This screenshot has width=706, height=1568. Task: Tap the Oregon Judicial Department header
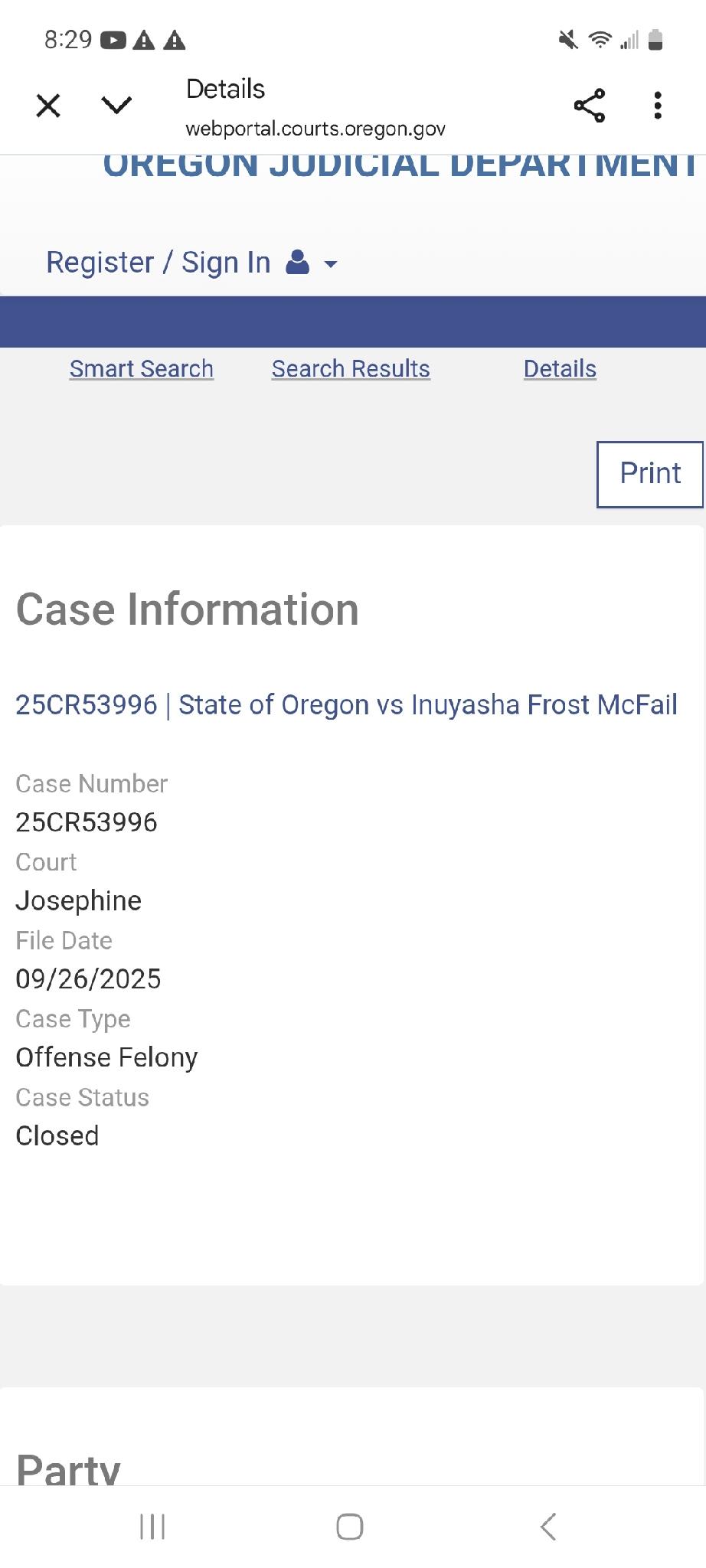[400, 165]
